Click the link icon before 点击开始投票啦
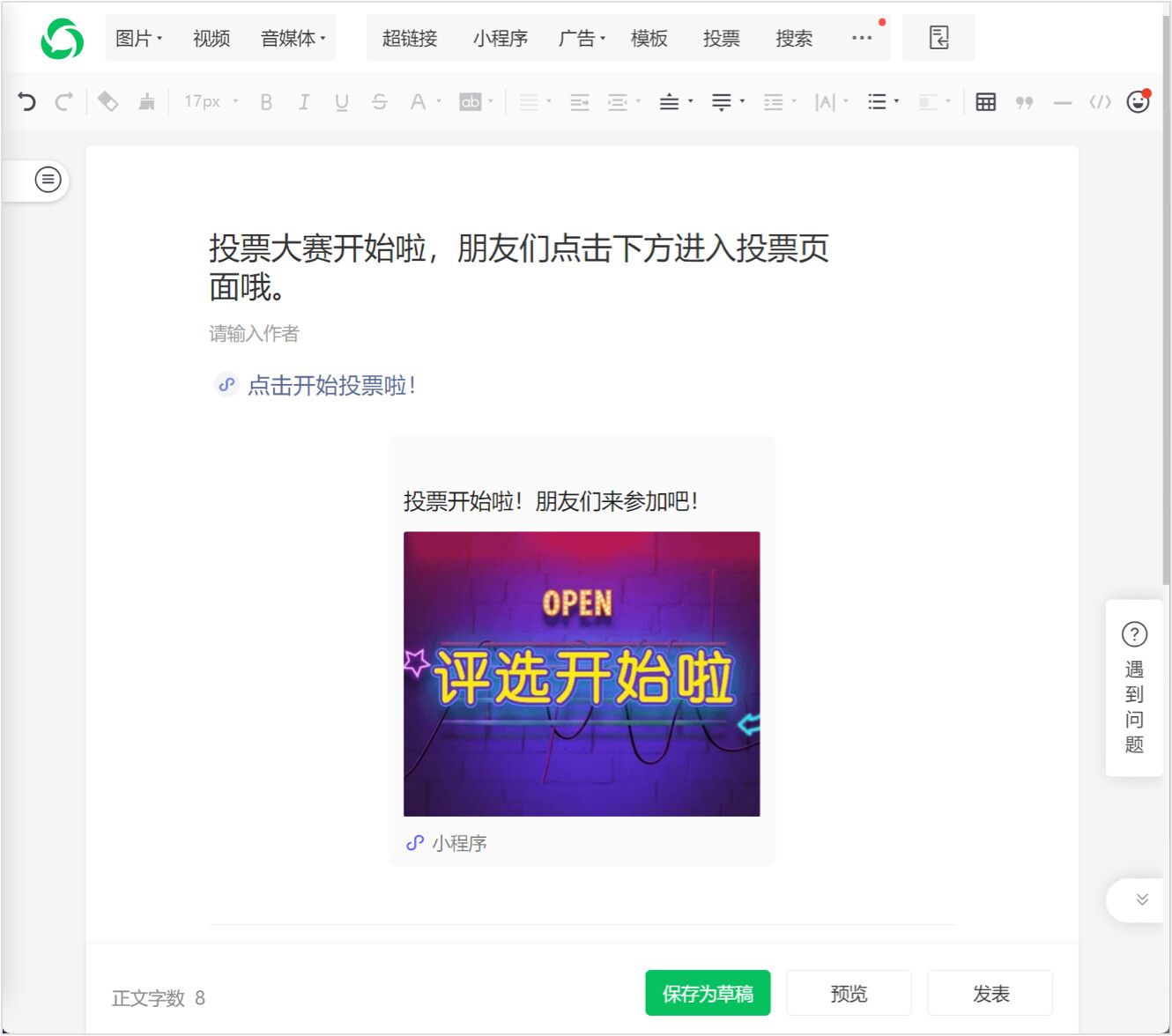 (226, 385)
